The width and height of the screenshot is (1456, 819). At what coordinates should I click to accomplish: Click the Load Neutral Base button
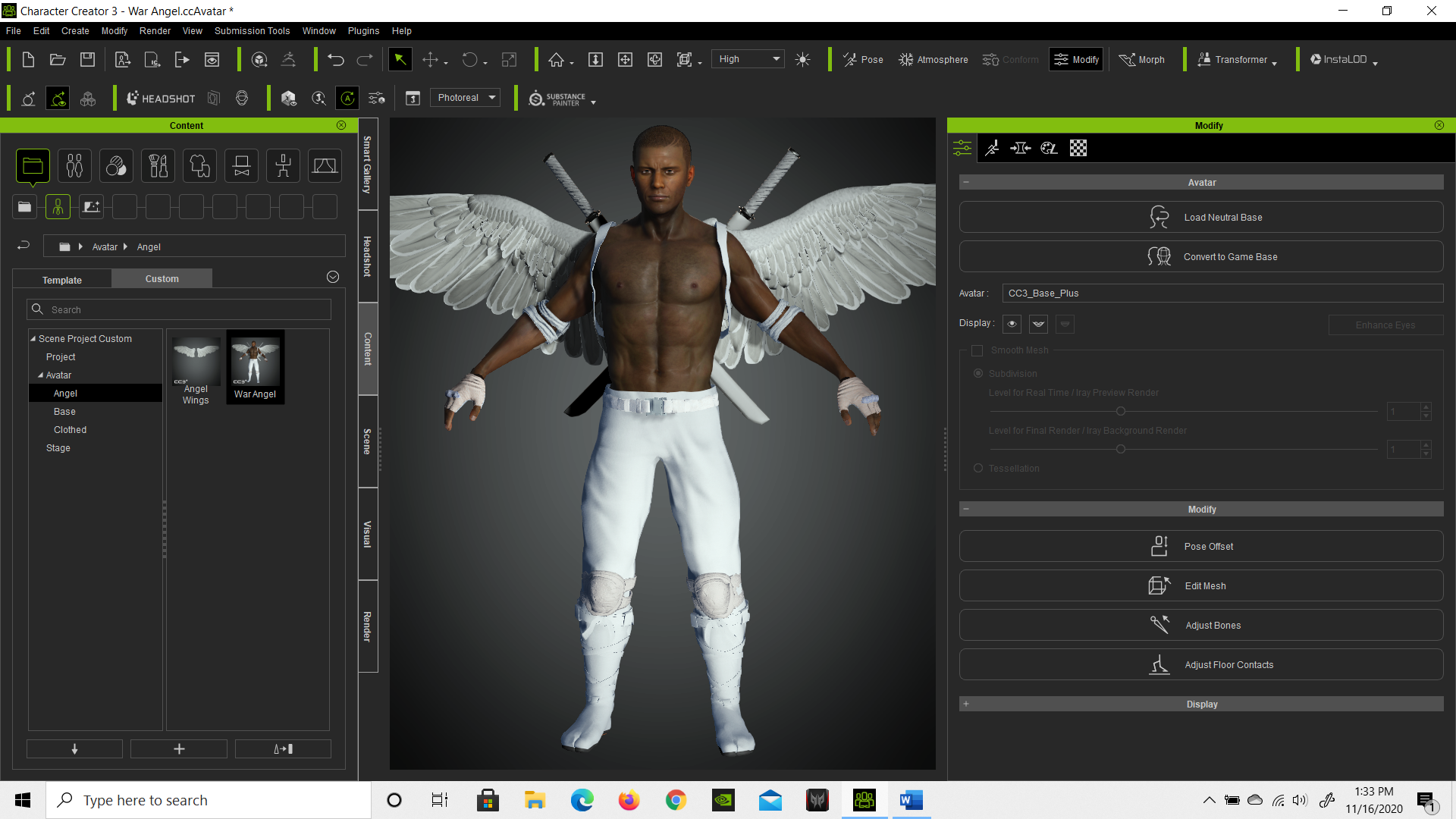click(1201, 218)
